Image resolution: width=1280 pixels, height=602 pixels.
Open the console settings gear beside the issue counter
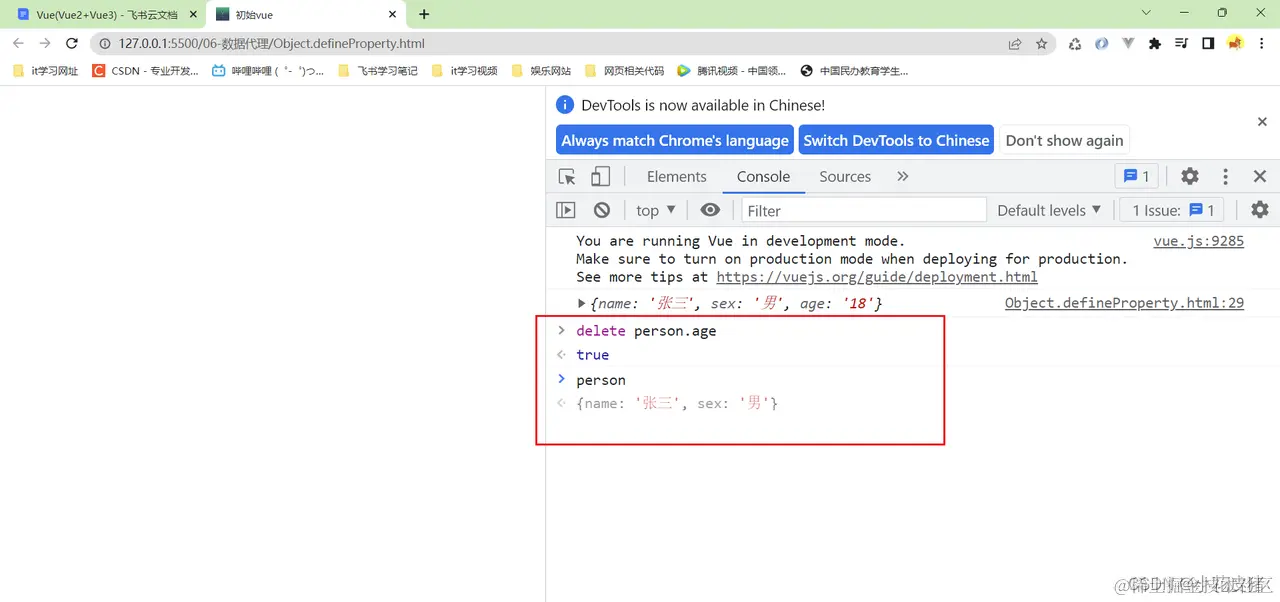tap(1260, 210)
